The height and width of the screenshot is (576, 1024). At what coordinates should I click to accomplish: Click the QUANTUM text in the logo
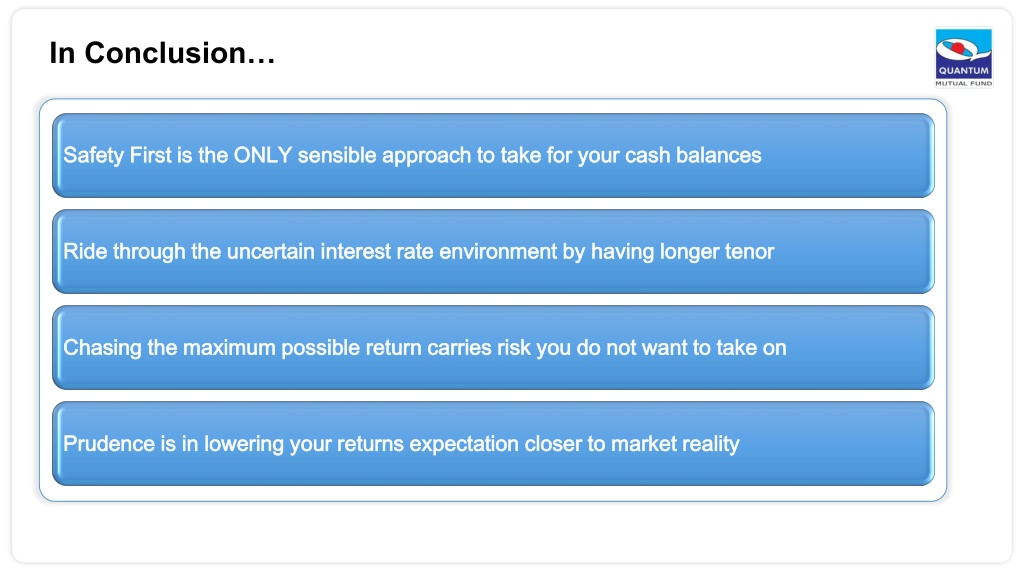[963, 71]
